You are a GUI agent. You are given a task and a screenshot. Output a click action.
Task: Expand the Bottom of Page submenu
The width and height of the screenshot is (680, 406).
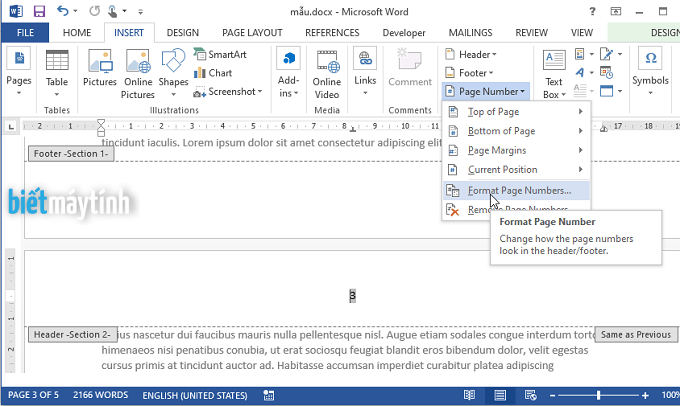[x=516, y=131]
